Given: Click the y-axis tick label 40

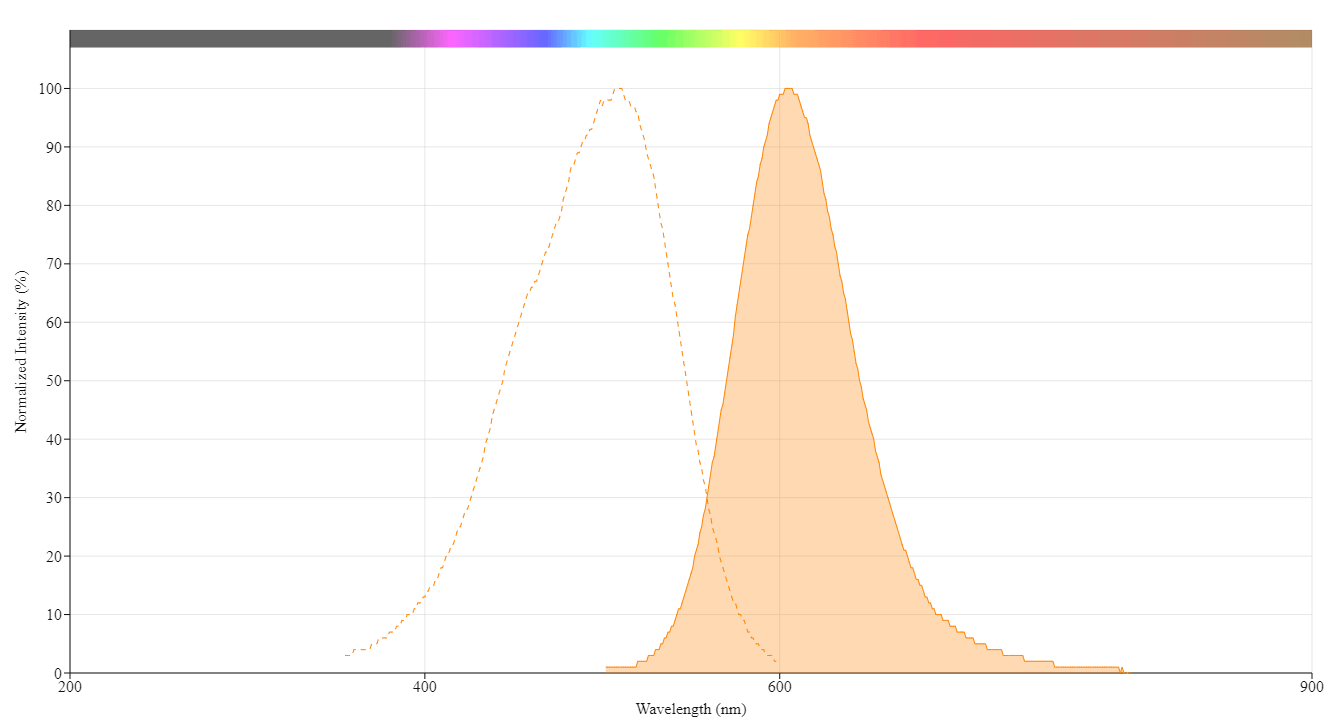Looking at the screenshot, I should pos(54,439).
